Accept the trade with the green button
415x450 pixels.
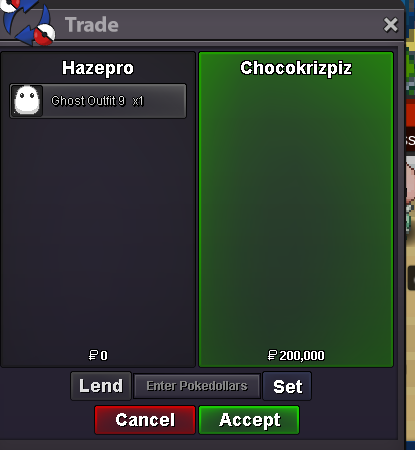coord(249,420)
